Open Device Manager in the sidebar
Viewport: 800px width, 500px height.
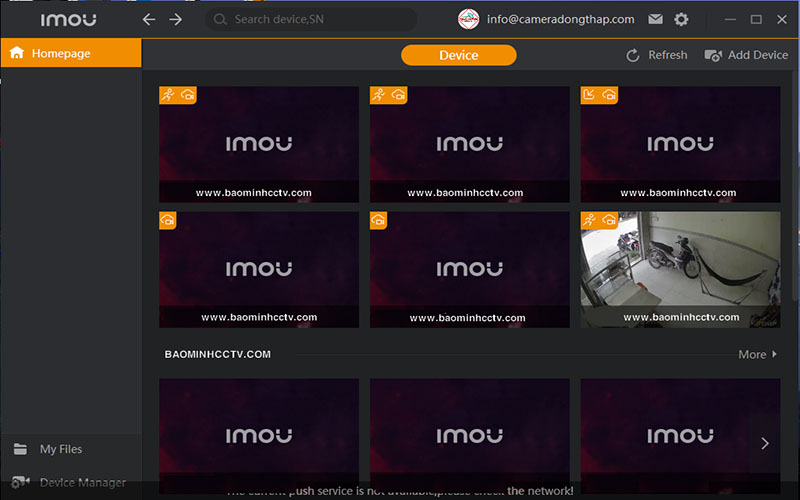coord(71,482)
